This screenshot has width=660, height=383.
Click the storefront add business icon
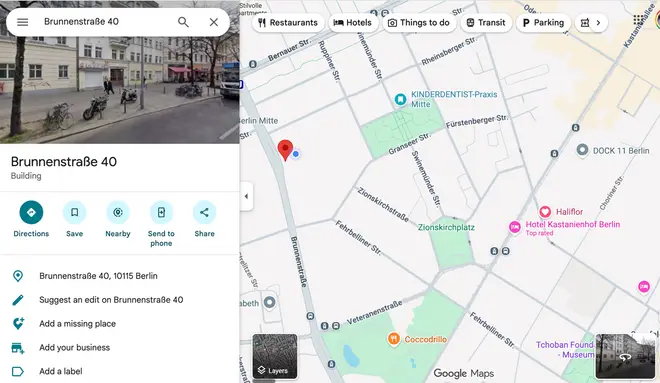click(x=18, y=348)
